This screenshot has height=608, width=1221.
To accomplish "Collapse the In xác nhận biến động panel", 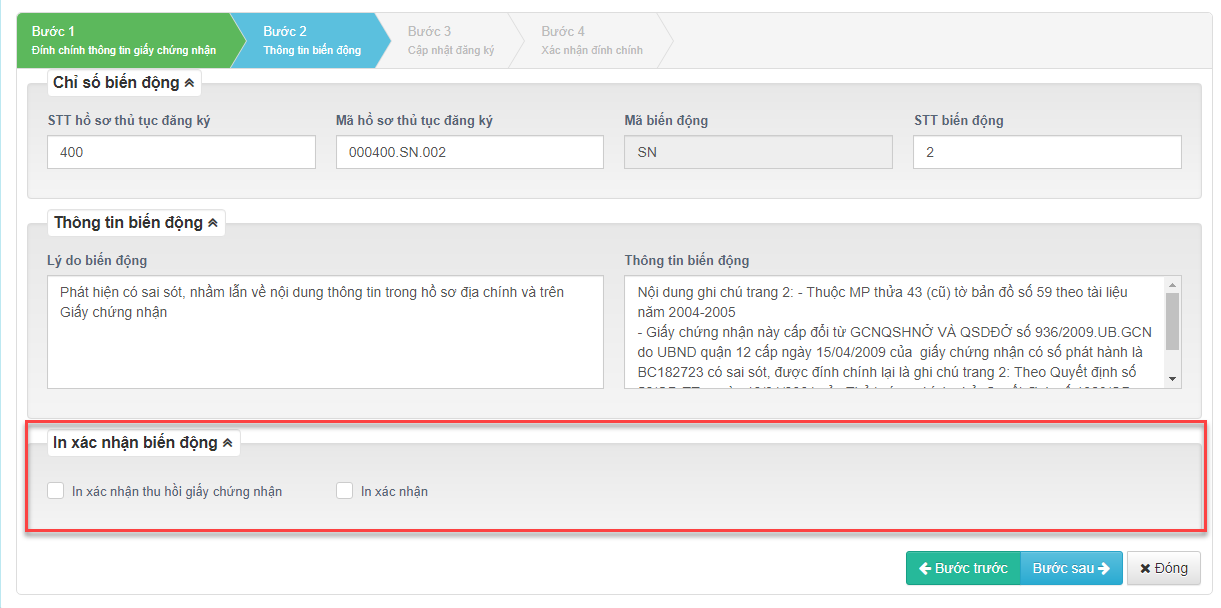I will point(227,443).
